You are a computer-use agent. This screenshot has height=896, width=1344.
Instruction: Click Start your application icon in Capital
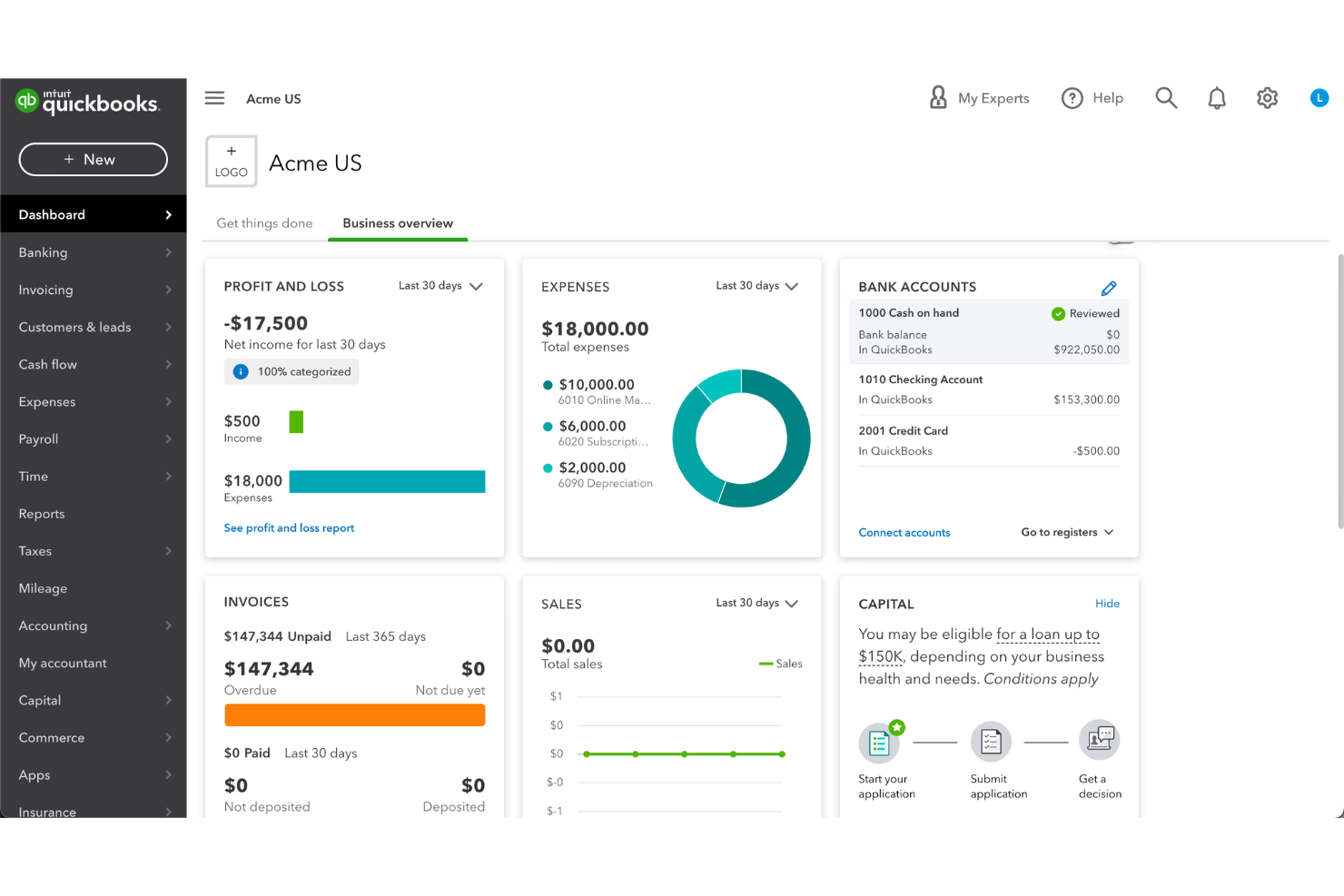(880, 742)
